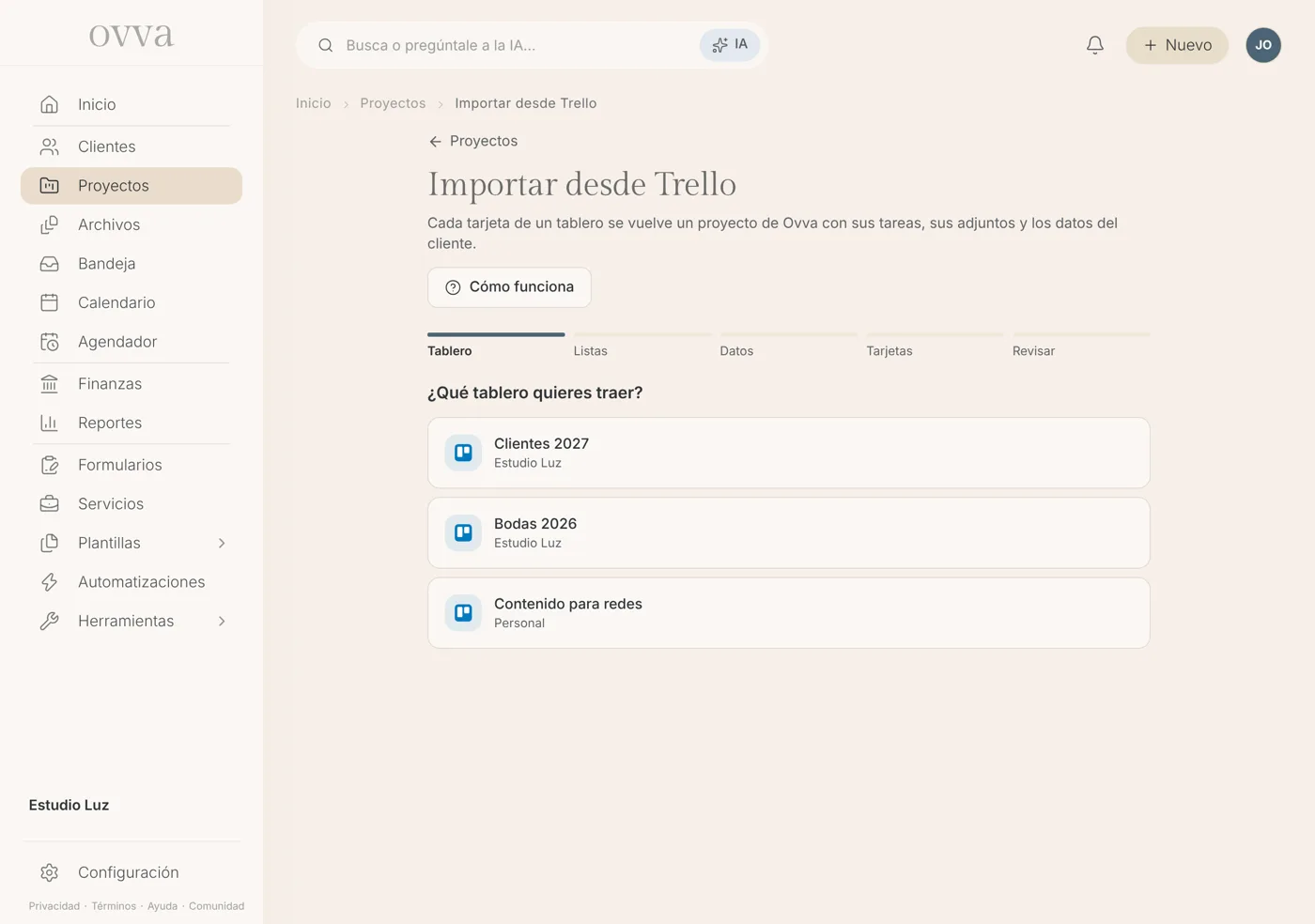Open the Servicios briefcase icon
1315x924 pixels.
[50, 504]
